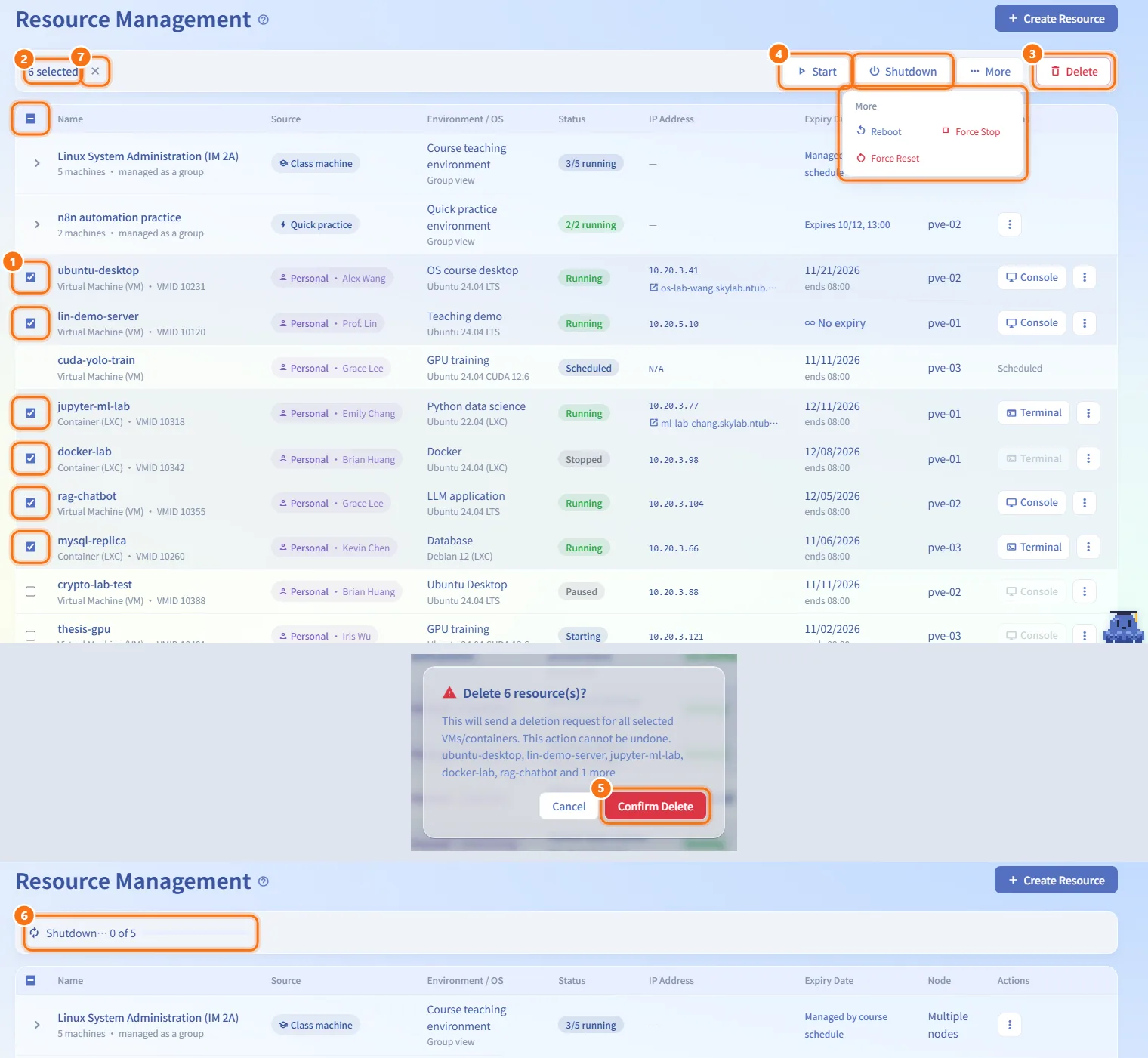
Task: Open os-lab-wang.skylab external link
Action: tap(713, 288)
